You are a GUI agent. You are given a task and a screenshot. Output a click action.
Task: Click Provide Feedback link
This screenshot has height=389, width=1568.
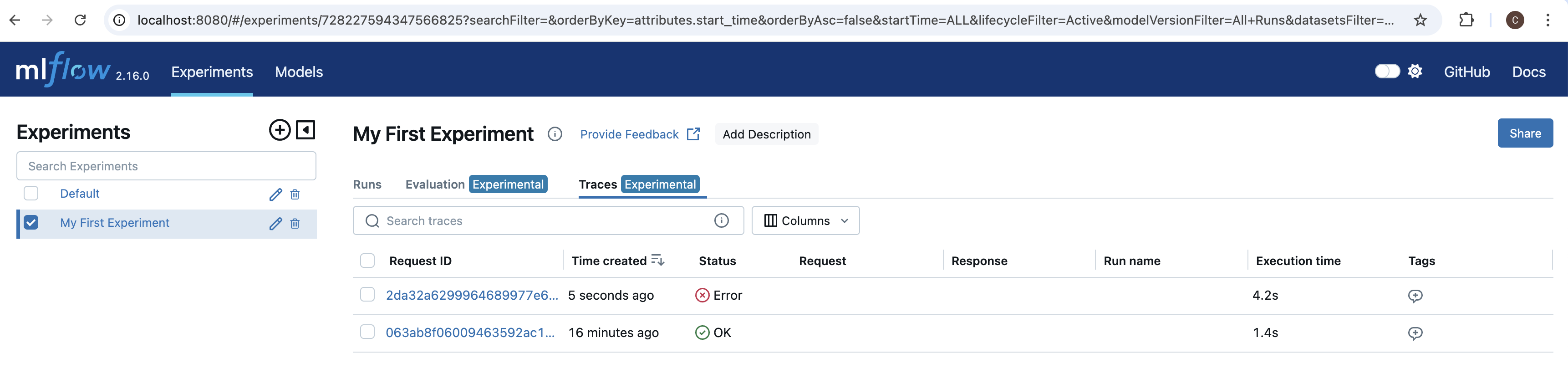pos(629,134)
